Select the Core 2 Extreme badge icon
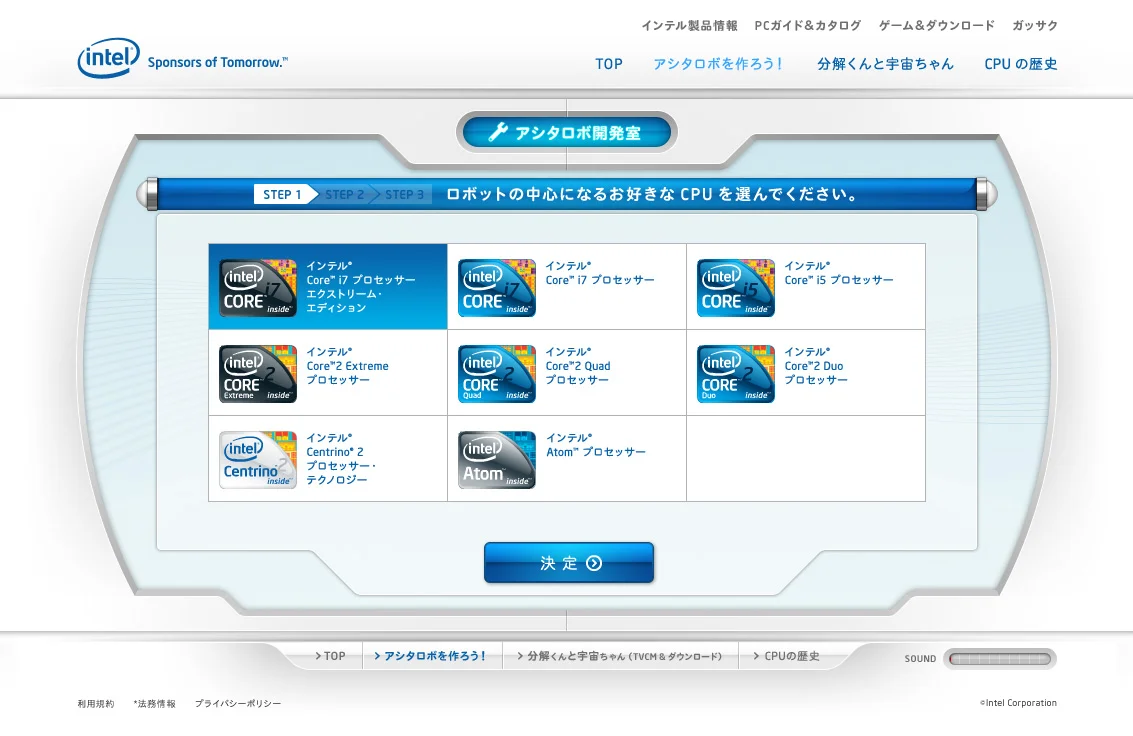1133x736 pixels. coord(258,373)
